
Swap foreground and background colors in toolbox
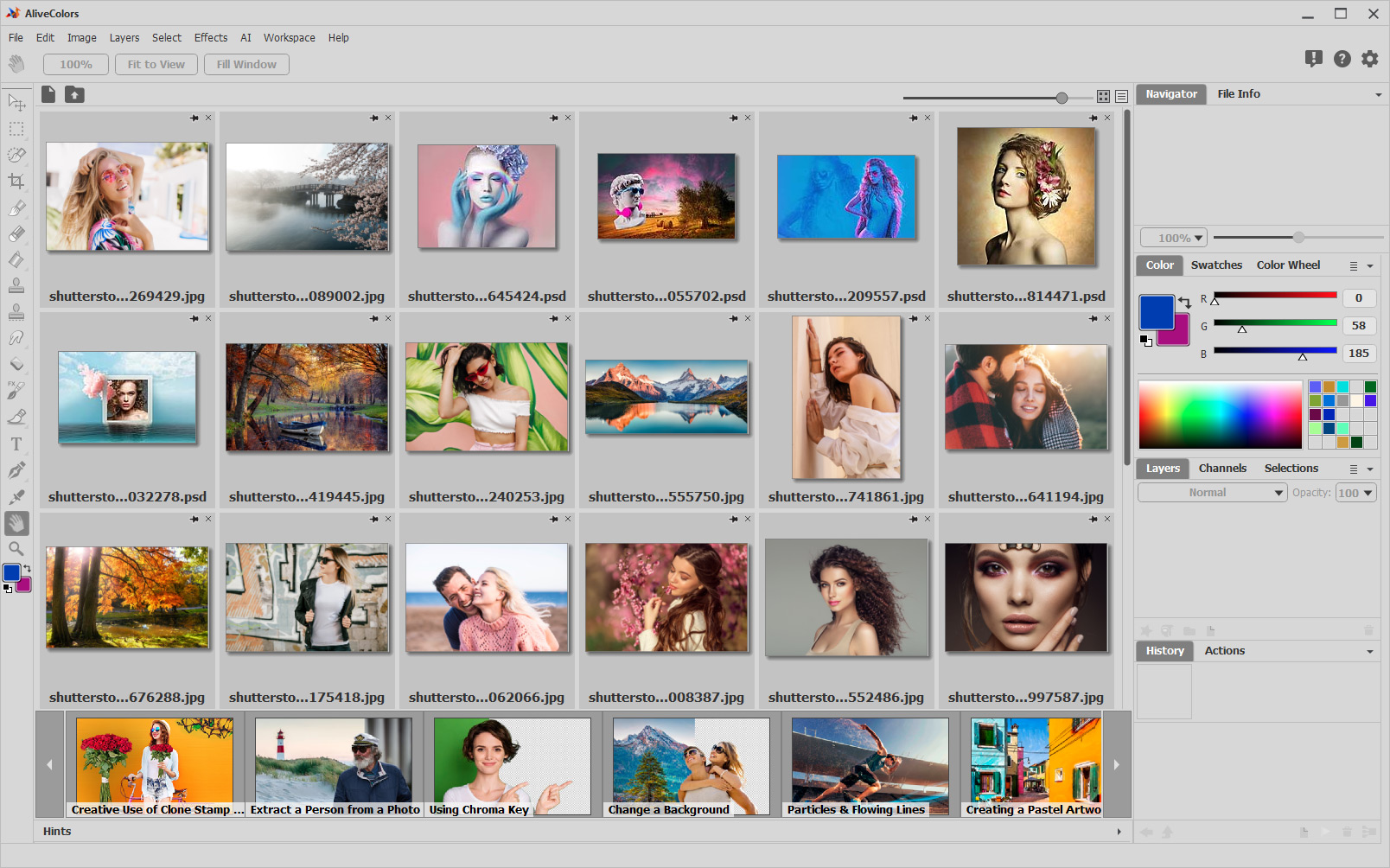coord(27,568)
